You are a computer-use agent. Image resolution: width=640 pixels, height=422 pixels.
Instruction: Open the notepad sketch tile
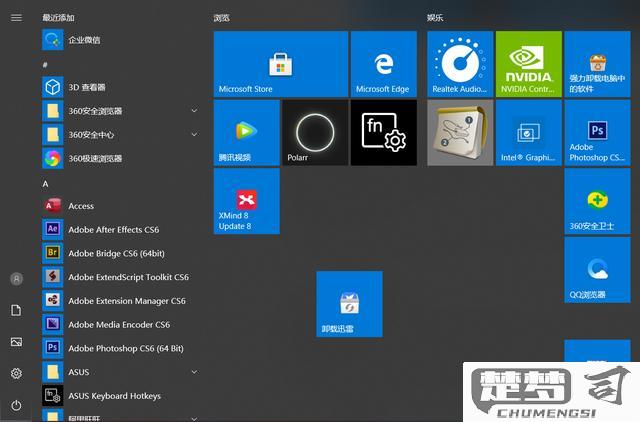click(460, 133)
